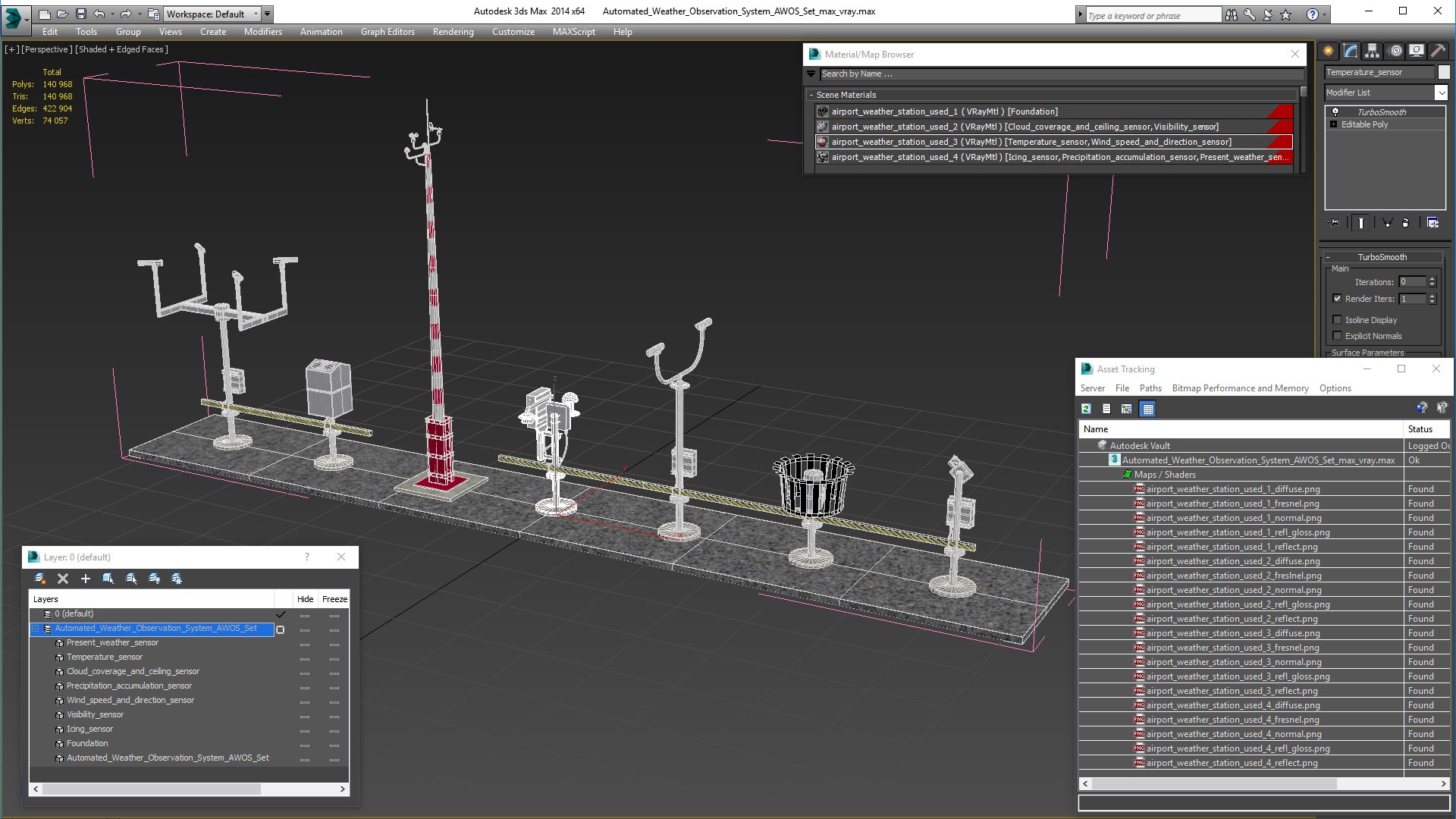
Task: Click the object color swatch
Action: pyautogui.click(x=1444, y=72)
